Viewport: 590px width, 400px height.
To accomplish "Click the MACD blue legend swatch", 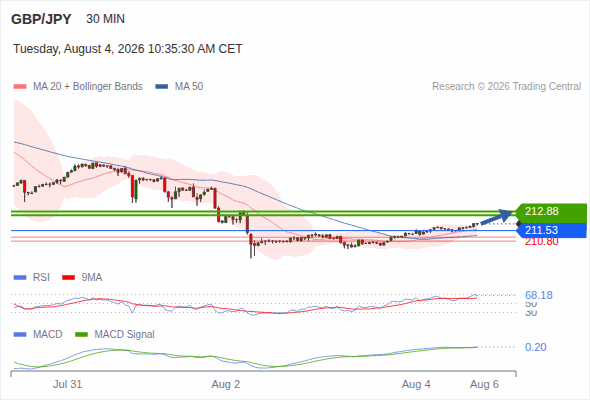I will 20,335.
